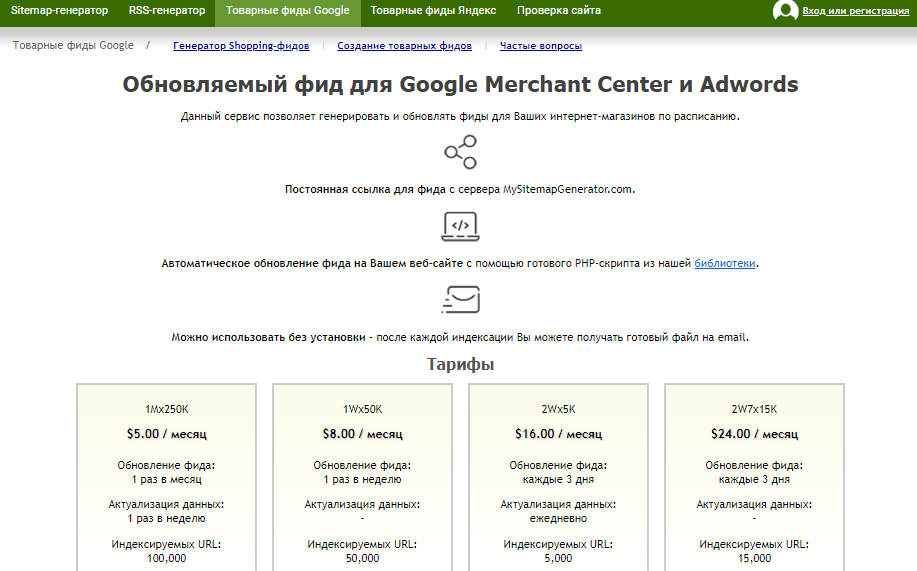
Task: Click the Товарные фиды Google breadcrumb text
Action: 73,46
